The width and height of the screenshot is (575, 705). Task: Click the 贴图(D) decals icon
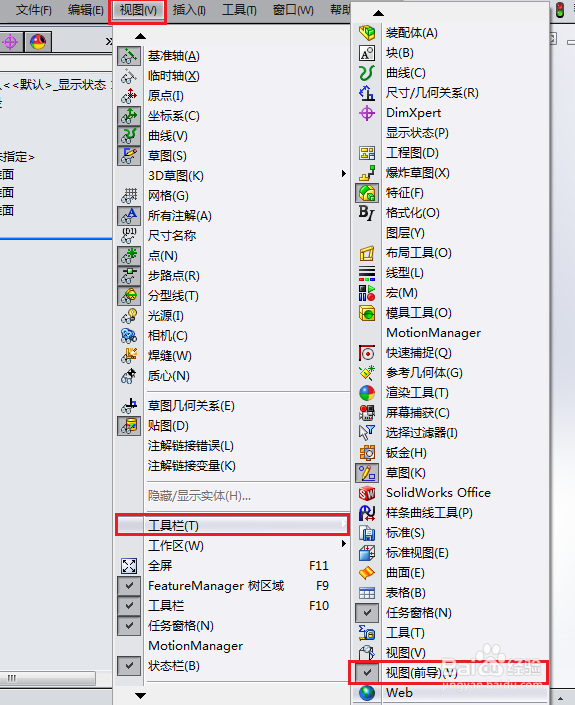click(129, 426)
